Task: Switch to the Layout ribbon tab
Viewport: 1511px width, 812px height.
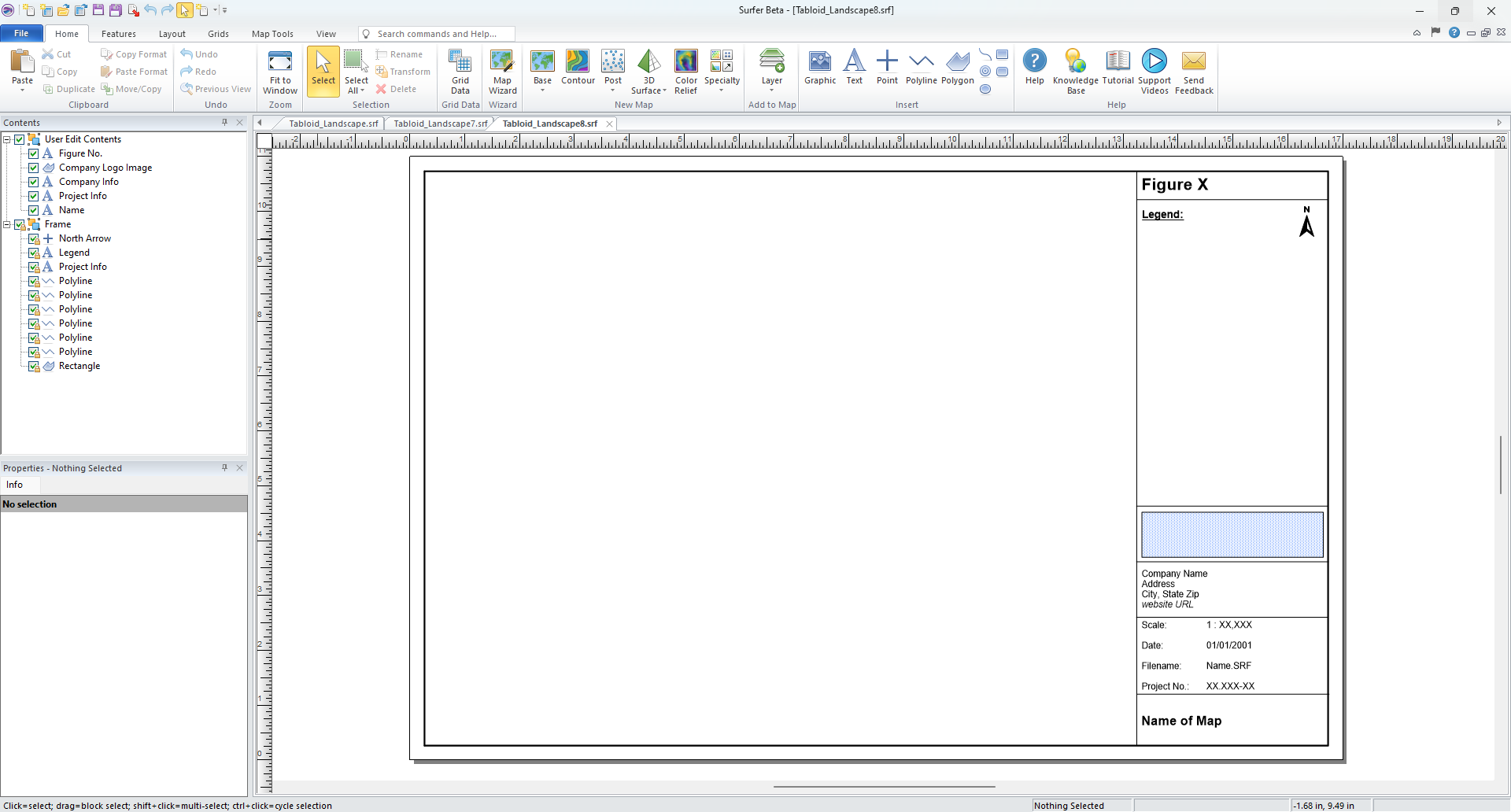Action: [x=172, y=34]
